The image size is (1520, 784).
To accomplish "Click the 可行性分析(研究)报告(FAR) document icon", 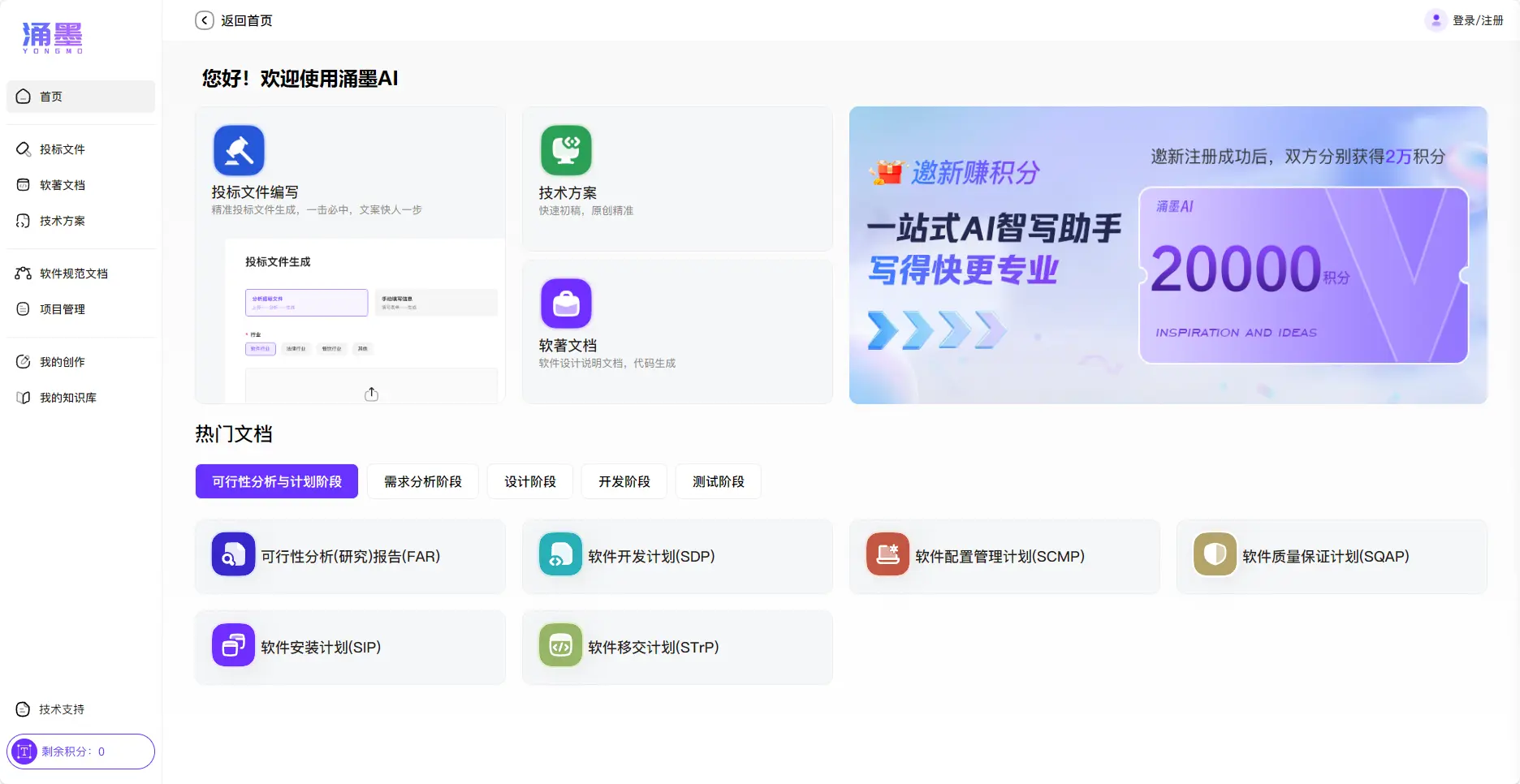I will [x=233, y=555].
